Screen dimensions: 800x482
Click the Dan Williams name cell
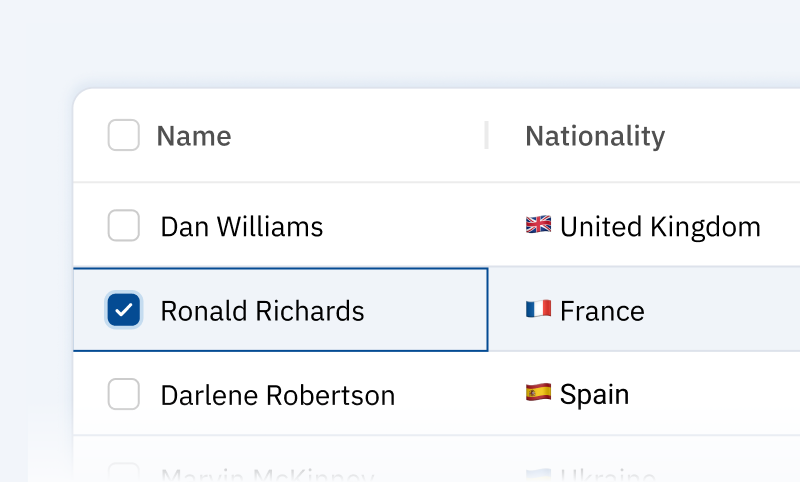(242, 227)
